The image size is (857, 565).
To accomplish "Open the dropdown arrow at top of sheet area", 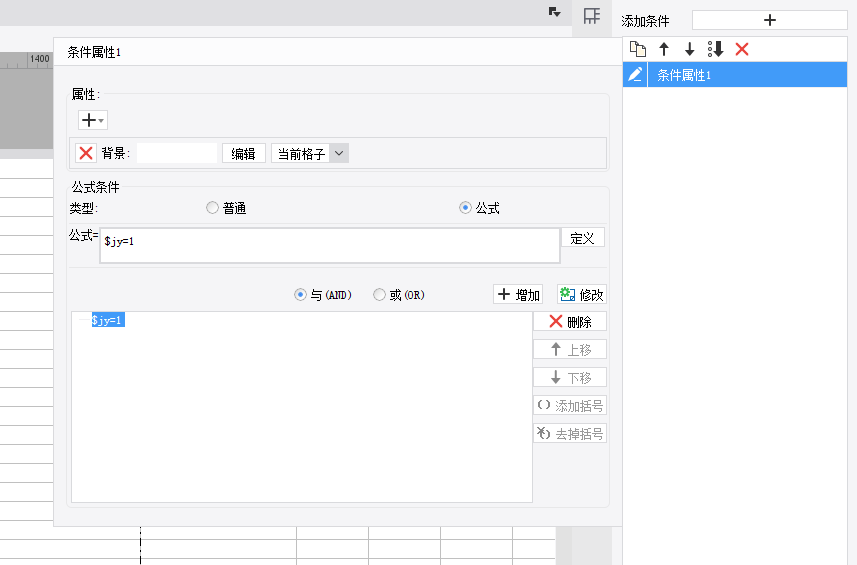I will coord(554,12).
